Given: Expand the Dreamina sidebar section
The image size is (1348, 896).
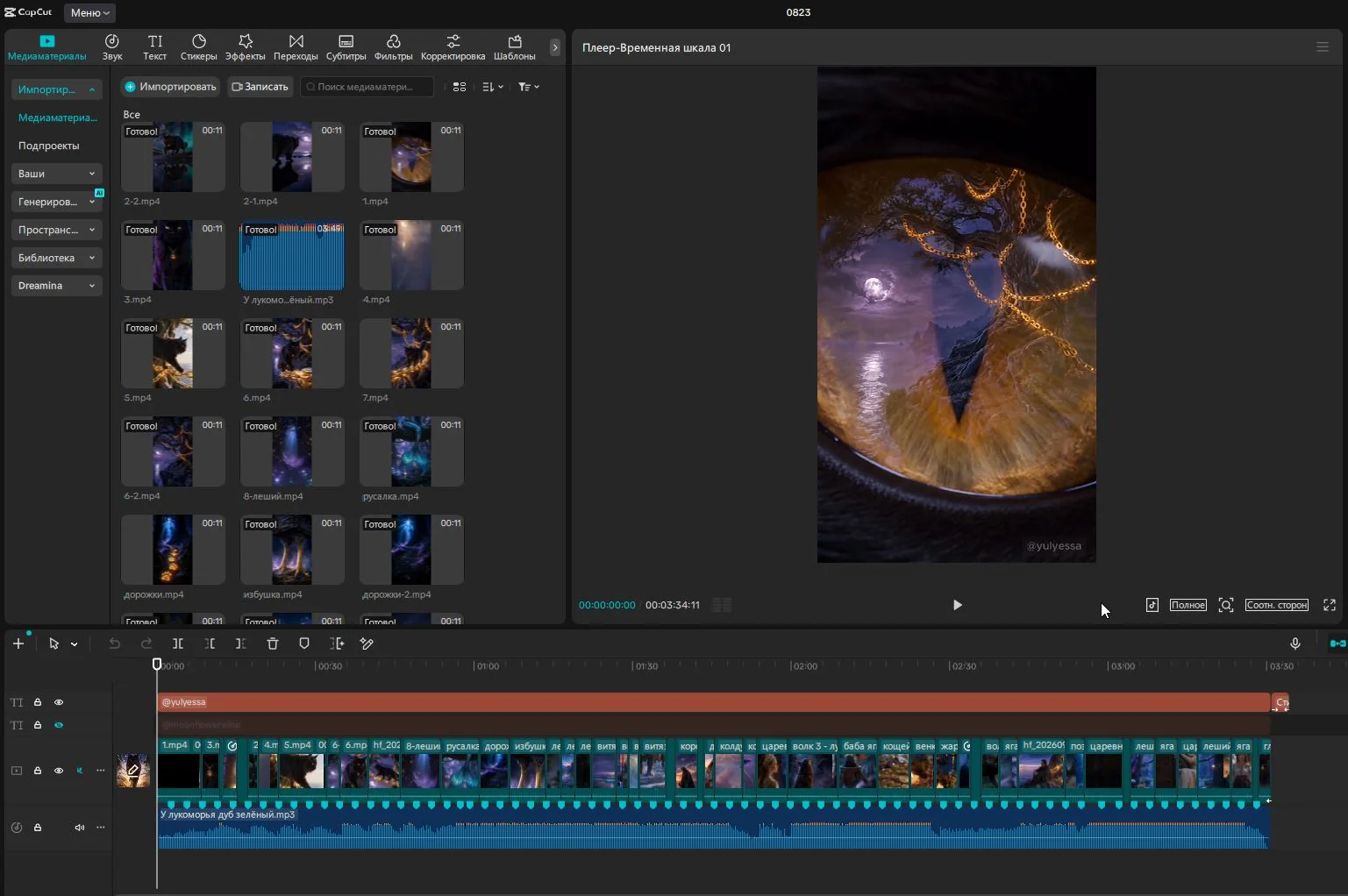Looking at the screenshot, I should coord(56,286).
